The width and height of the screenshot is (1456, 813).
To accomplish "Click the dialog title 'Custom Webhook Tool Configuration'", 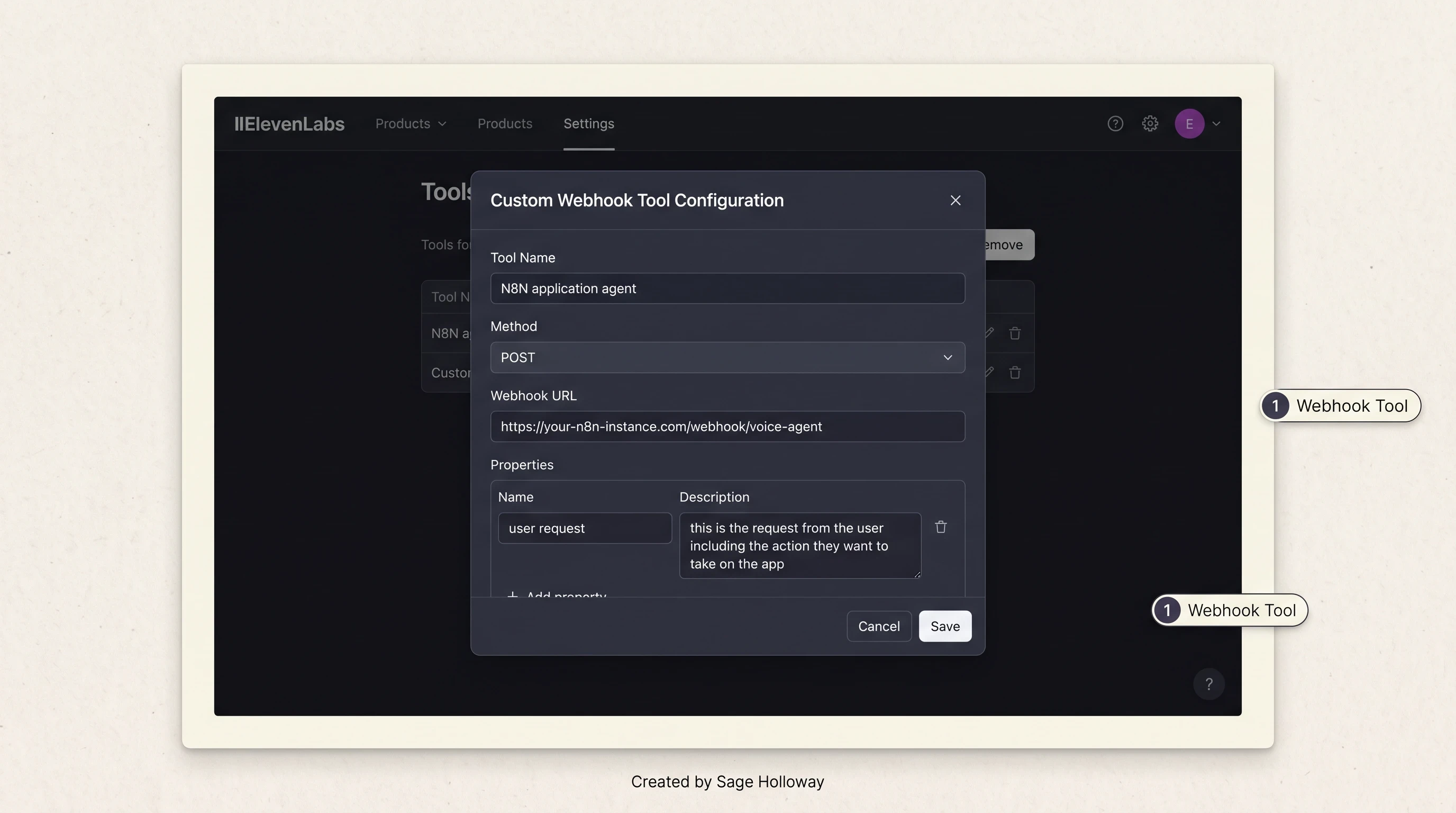I will (x=637, y=200).
